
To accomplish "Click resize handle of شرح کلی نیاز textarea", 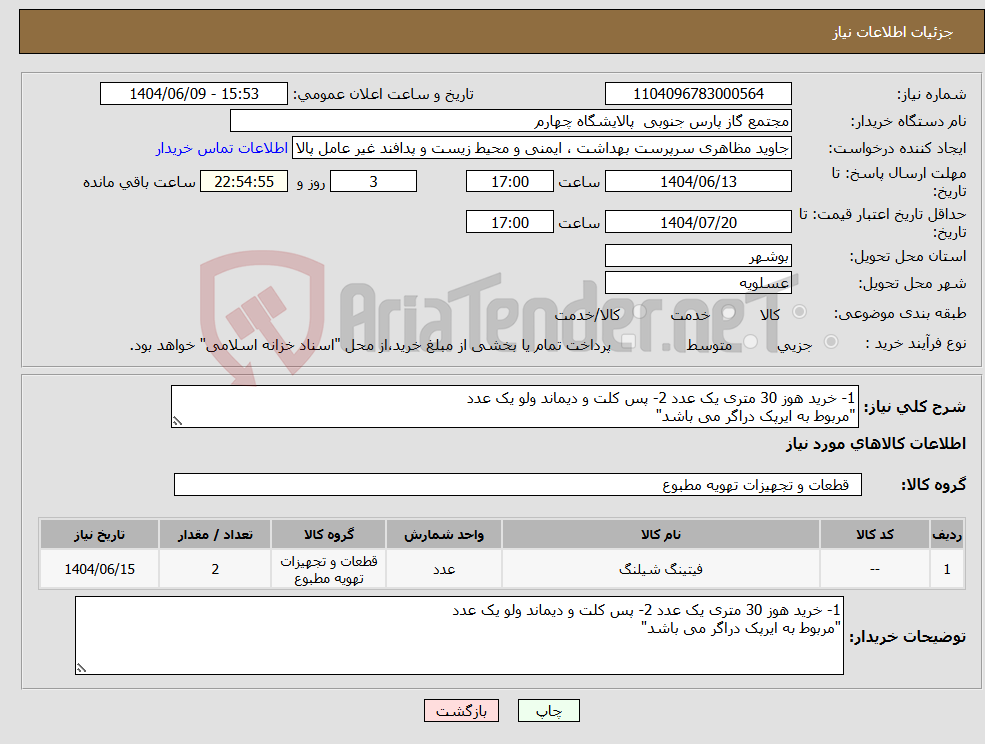I will click(x=177, y=422).
